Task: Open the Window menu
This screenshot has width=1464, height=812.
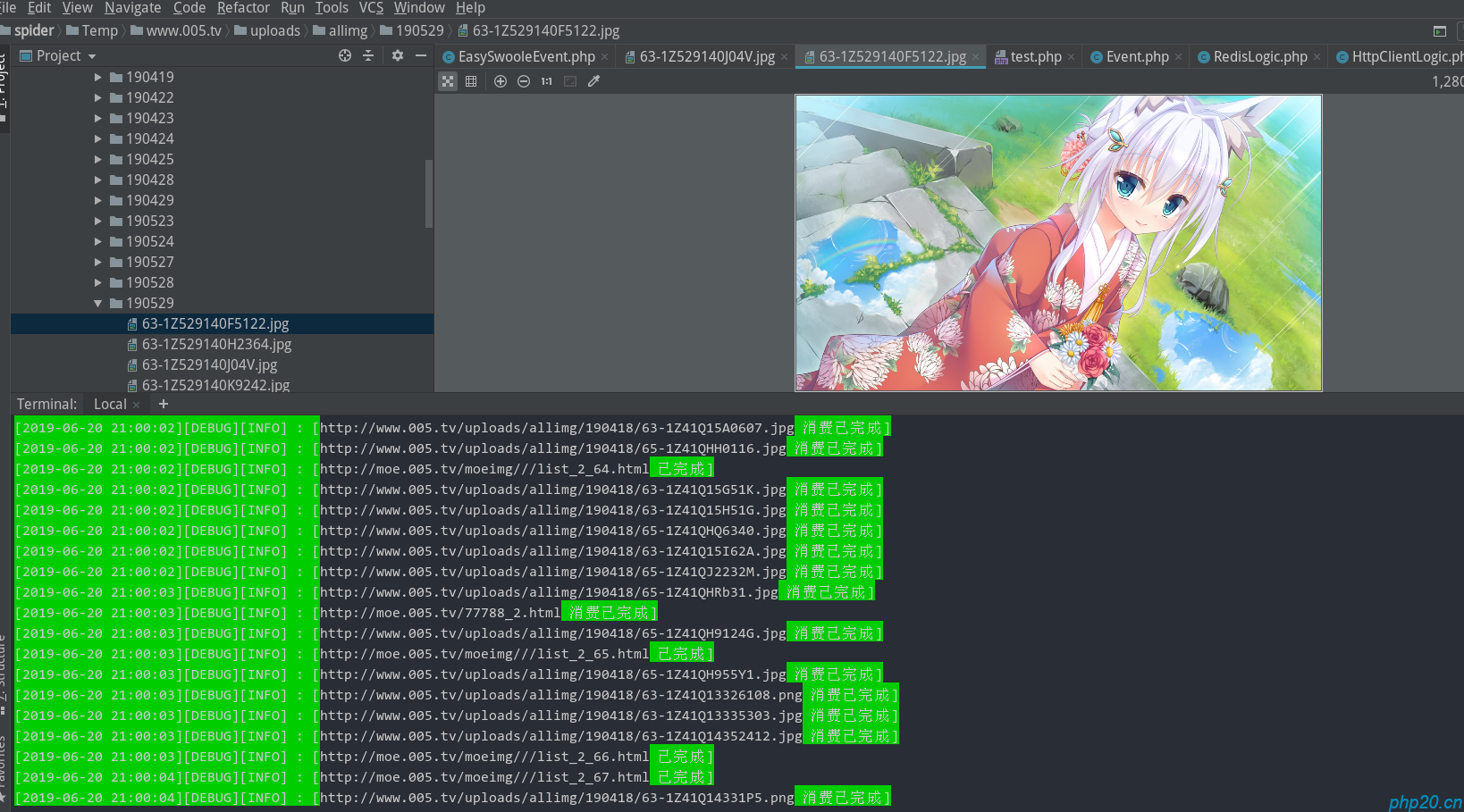Action: coord(419,8)
